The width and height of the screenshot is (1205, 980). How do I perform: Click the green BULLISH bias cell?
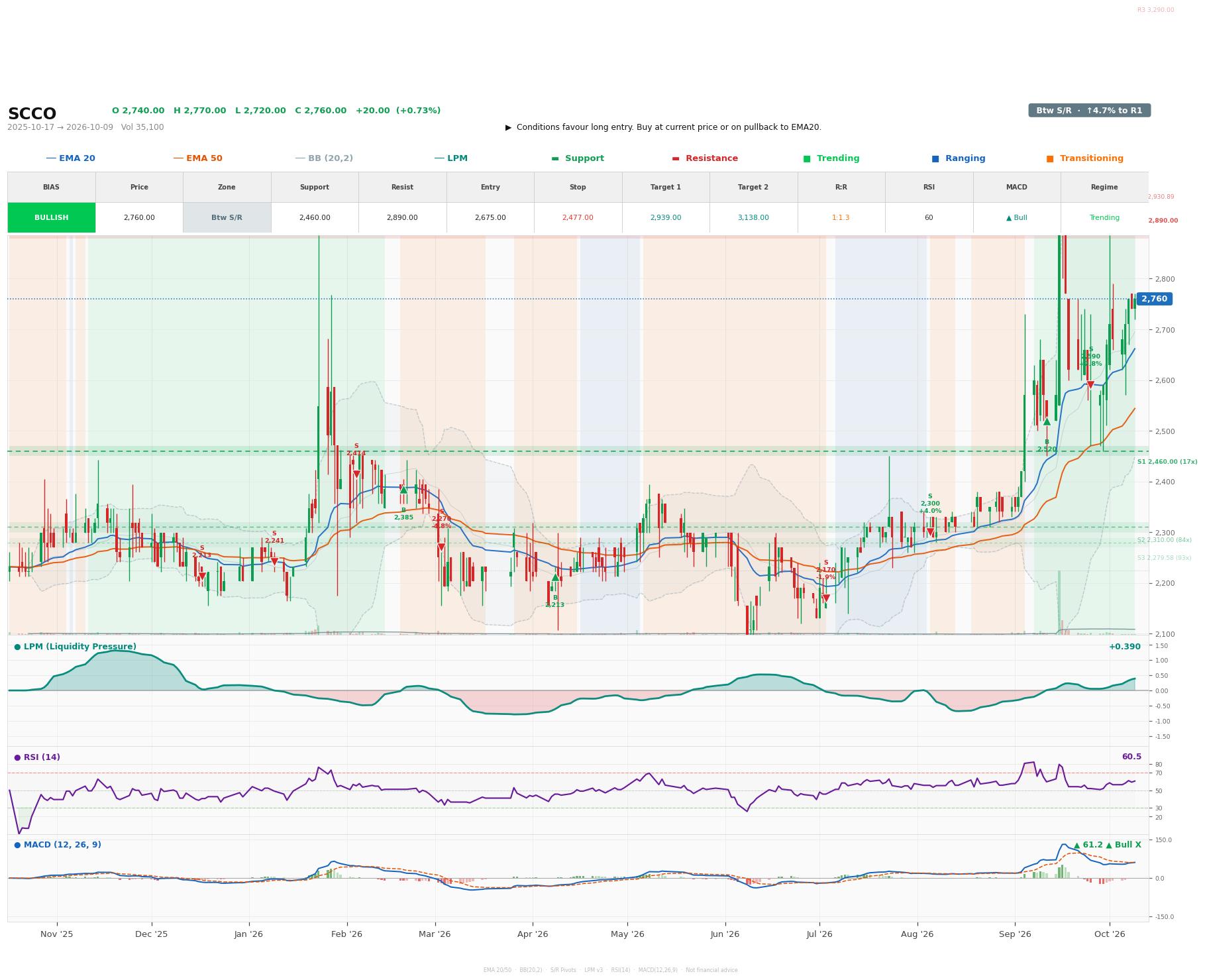(52, 217)
